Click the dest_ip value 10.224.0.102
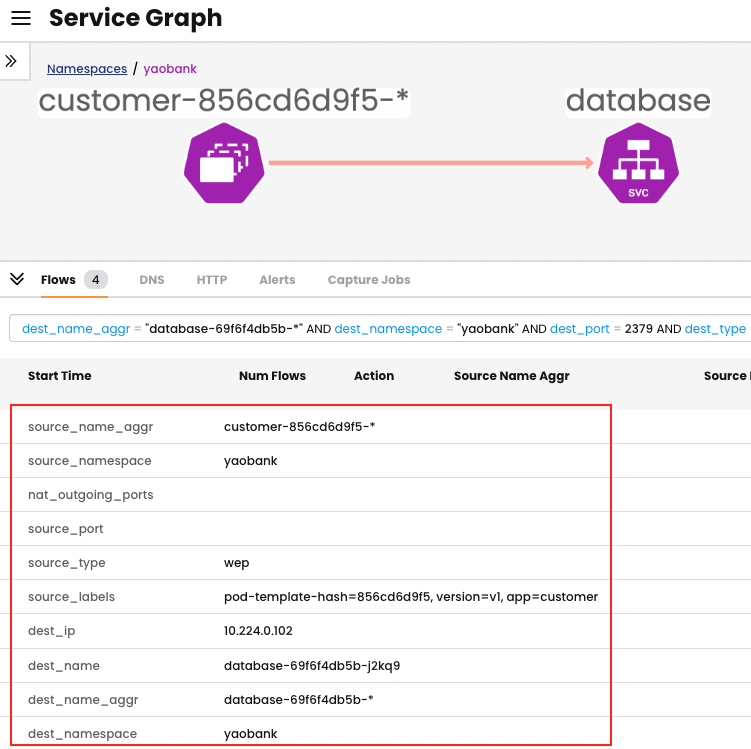This screenshot has height=749, width=751. [258, 631]
